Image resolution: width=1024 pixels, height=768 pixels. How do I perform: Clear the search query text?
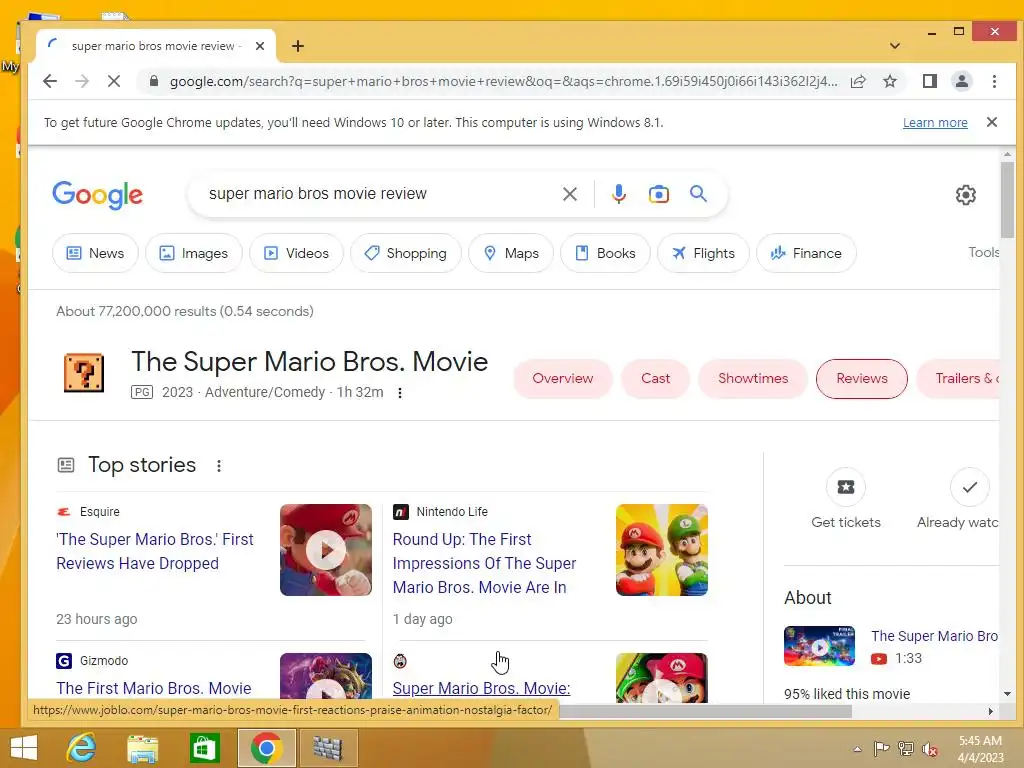pos(569,194)
